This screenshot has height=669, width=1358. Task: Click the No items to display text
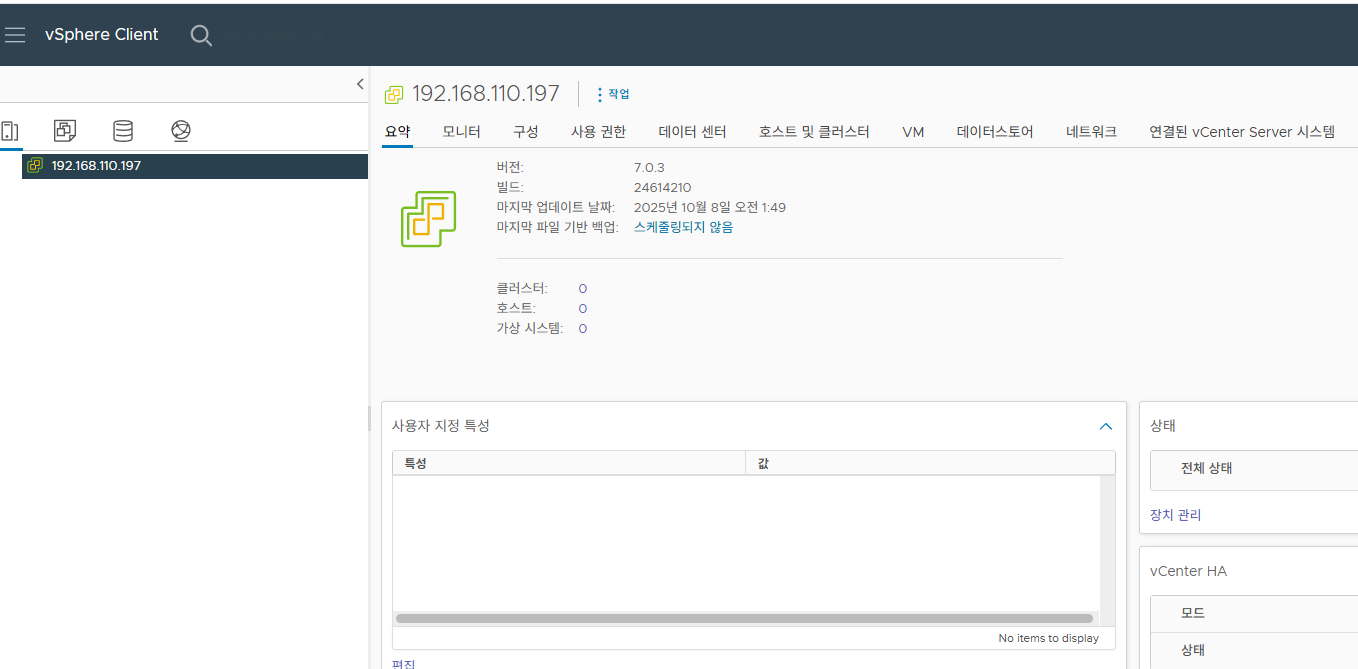[x=1048, y=638]
